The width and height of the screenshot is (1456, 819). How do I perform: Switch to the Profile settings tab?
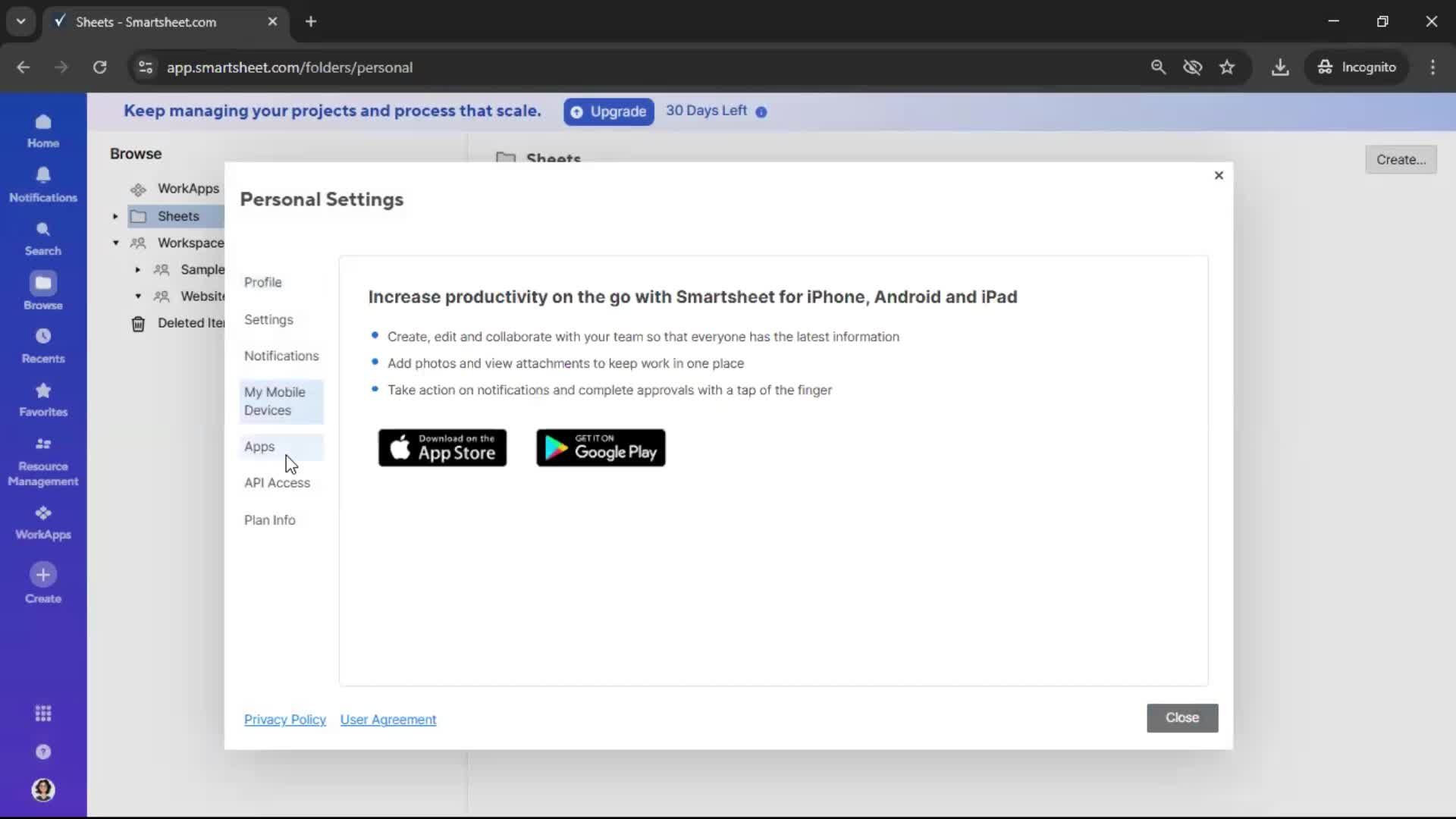pyautogui.click(x=263, y=281)
